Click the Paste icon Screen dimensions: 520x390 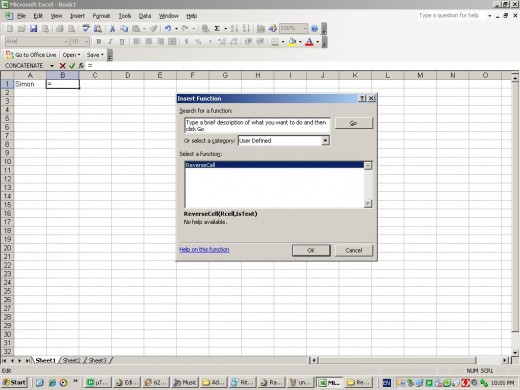pos(136,29)
